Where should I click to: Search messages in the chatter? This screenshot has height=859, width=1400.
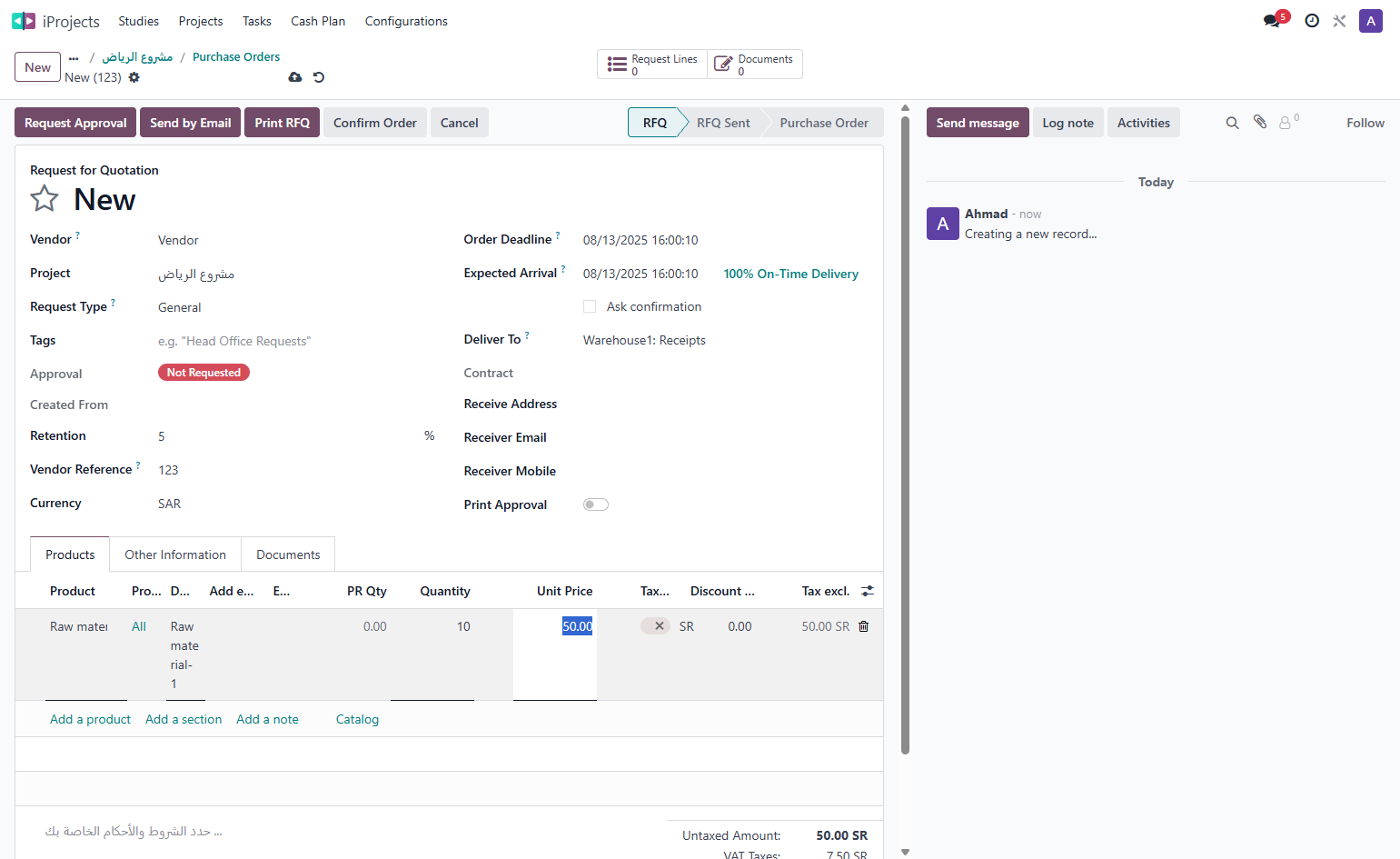click(1232, 123)
